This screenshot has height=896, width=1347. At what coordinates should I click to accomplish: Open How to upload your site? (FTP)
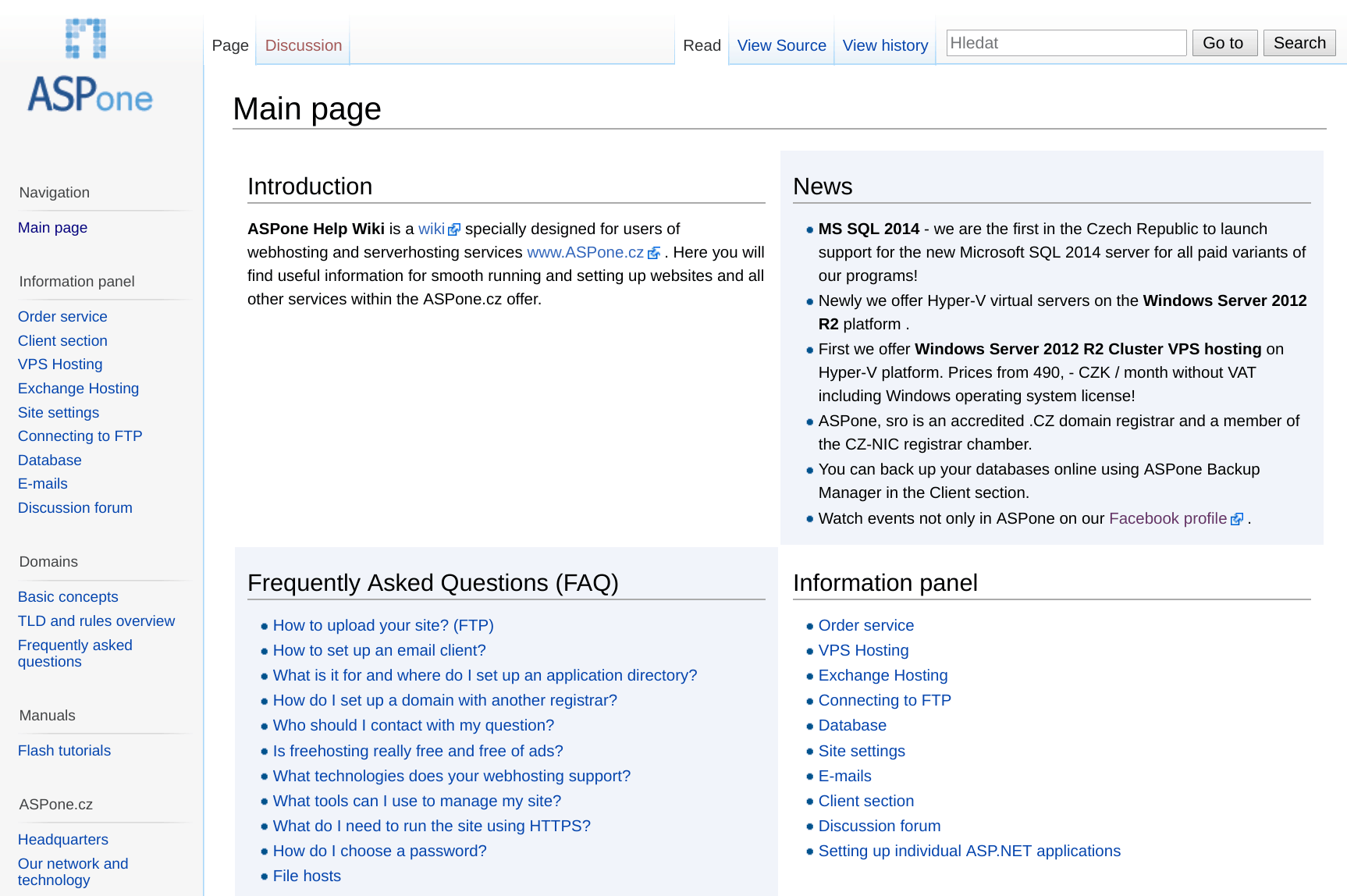point(383,626)
